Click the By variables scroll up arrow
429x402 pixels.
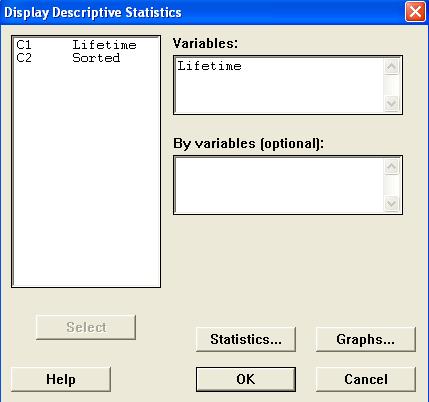tap(391, 166)
